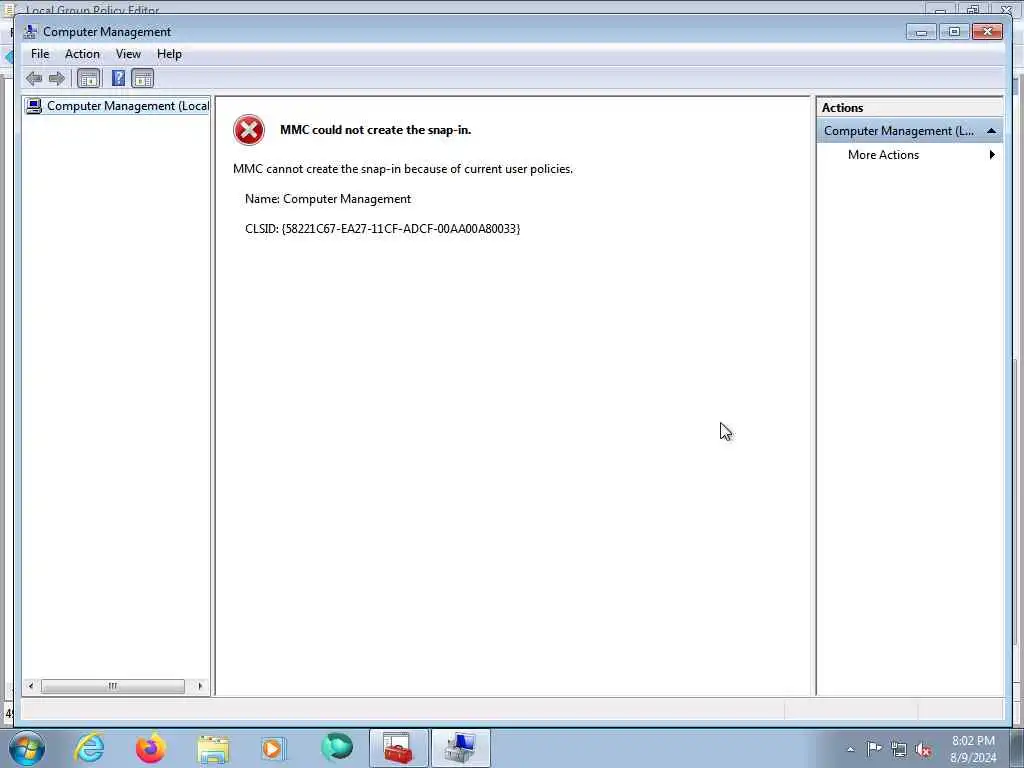Toggle Show/Hide Action Pane toolbar icon

[143, 79]
